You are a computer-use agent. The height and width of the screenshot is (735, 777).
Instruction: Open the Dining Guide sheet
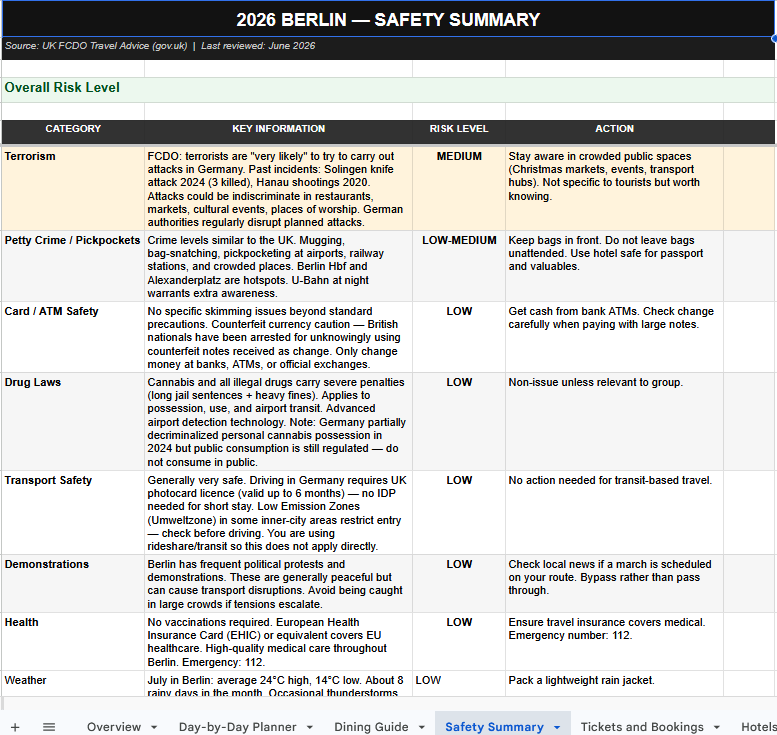point(371,727)
